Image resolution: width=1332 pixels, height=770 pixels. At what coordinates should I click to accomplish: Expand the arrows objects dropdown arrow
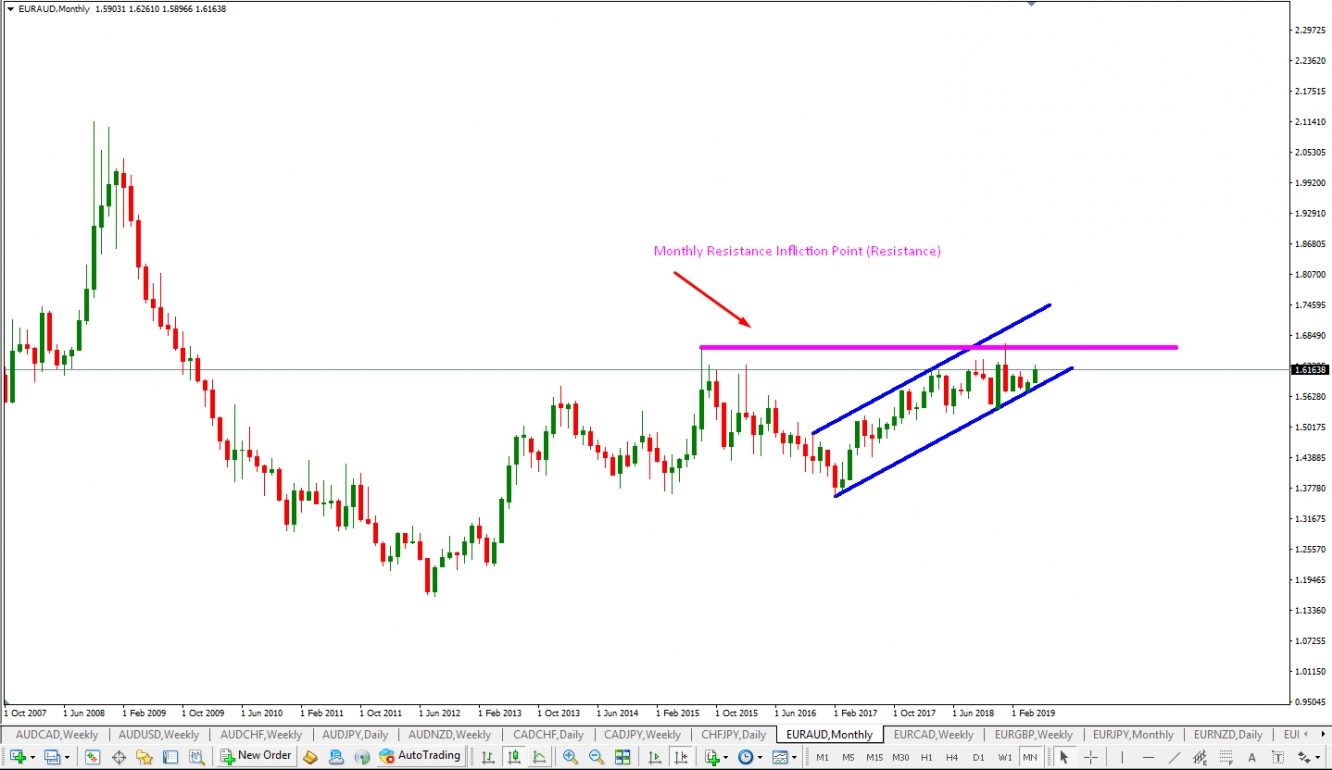click(1317, 757)
